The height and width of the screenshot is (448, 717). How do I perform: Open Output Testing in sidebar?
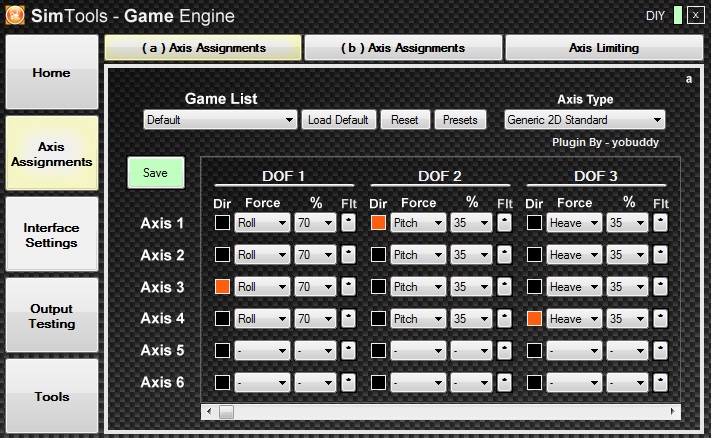[52, 315]
